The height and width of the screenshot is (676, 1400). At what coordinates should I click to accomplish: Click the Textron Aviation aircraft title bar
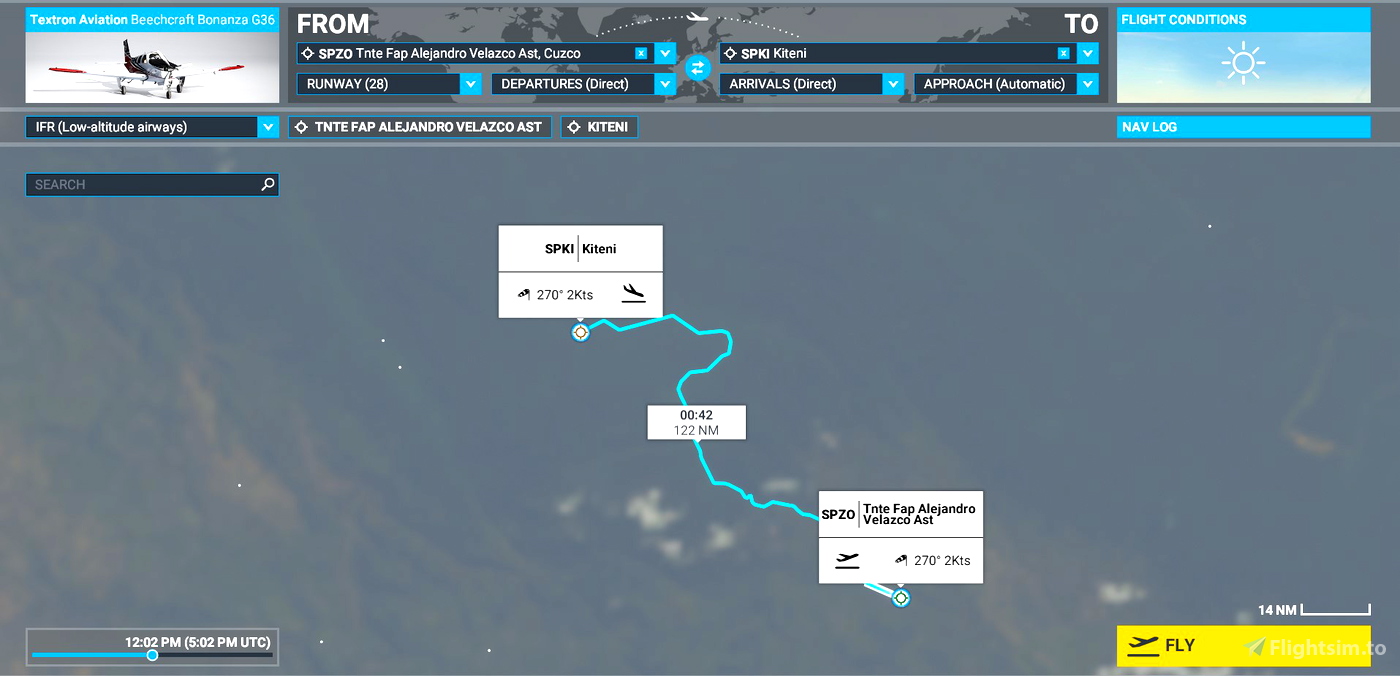(x=152, y=20)
